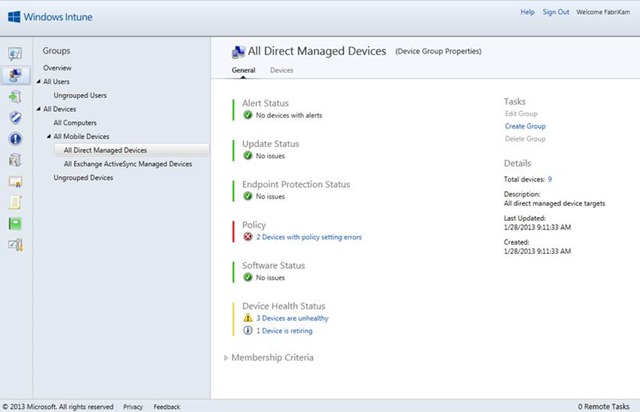Open the Alerts workspace icon
The width and height of the screenshot is (640, 412).
click(x=15, y=139)
